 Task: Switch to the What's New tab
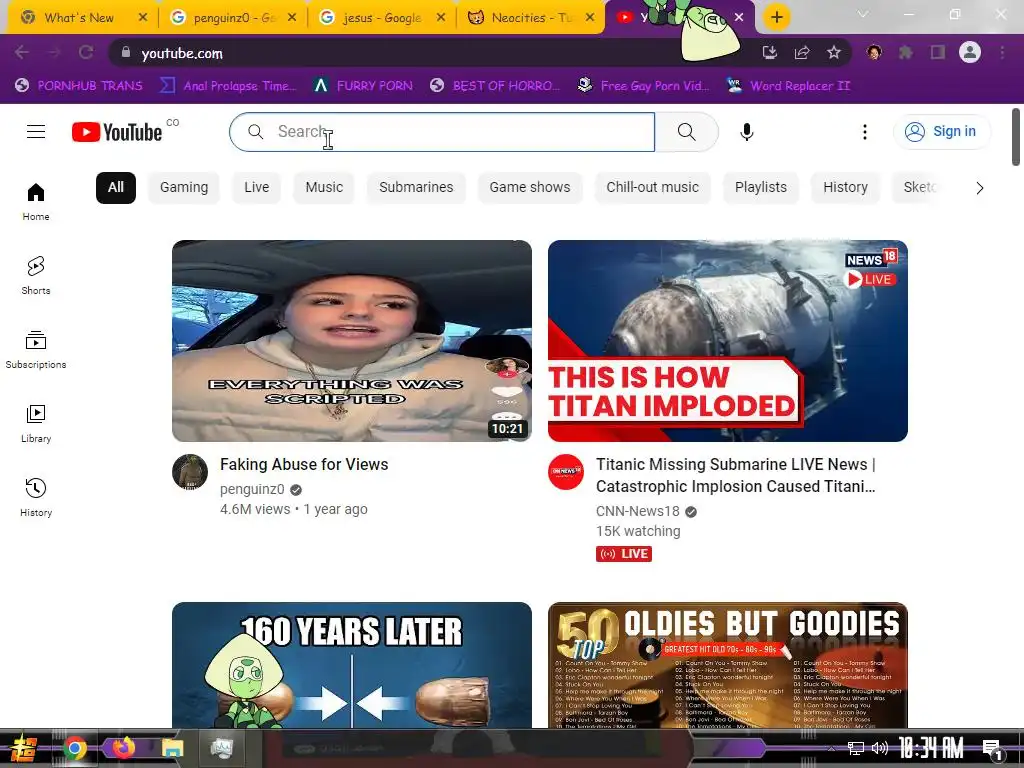(x=79, y=18)
